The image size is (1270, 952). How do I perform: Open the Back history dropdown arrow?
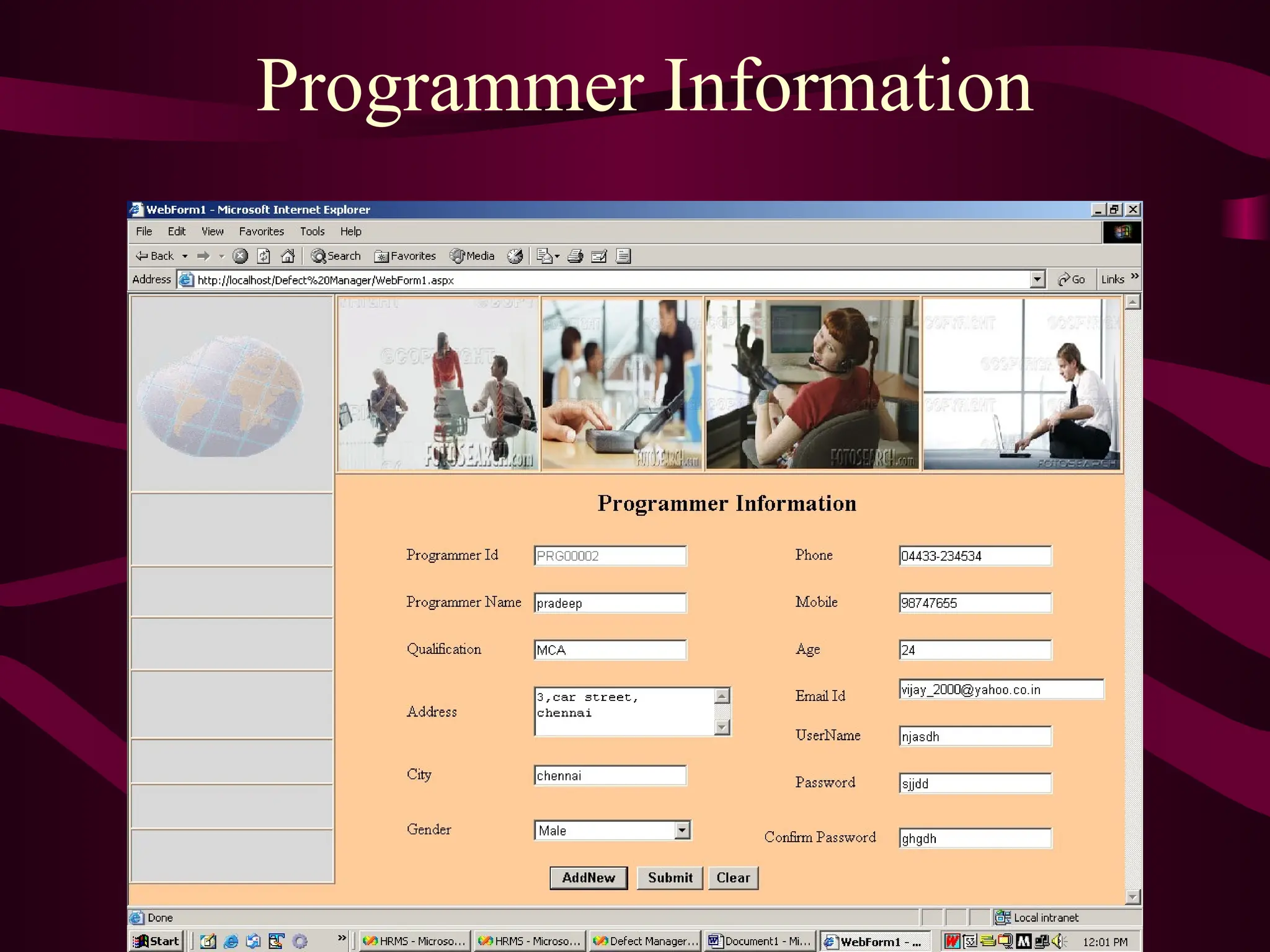pyautogui.click(x=185, y=256)
